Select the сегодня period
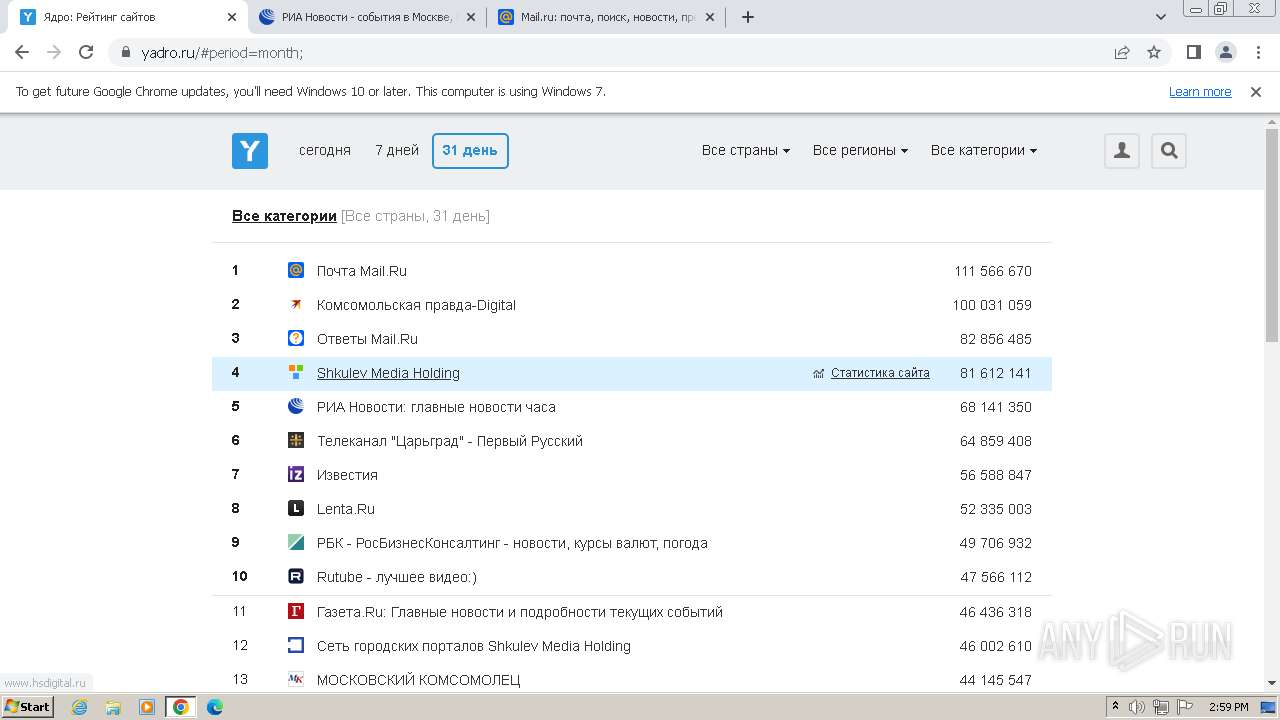1280x720 pixels. pos(325,150)
